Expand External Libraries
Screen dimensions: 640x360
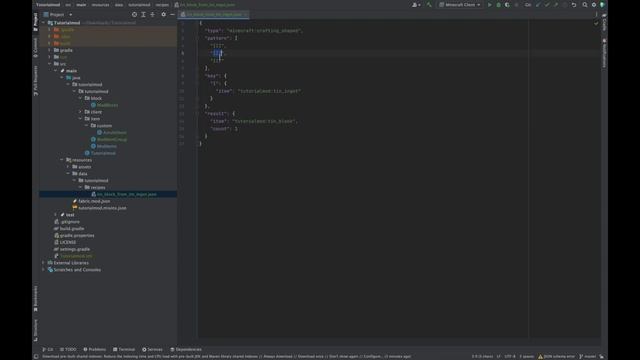(44, 263)
